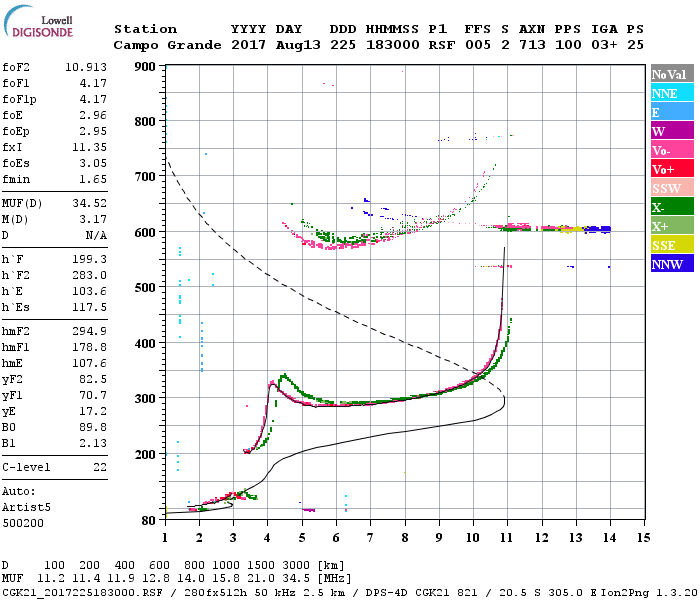Image resolution: width=700 pixels, height=600 pixels.
Task: Select the hmF2 parameter row
Action: click(54, 331)
